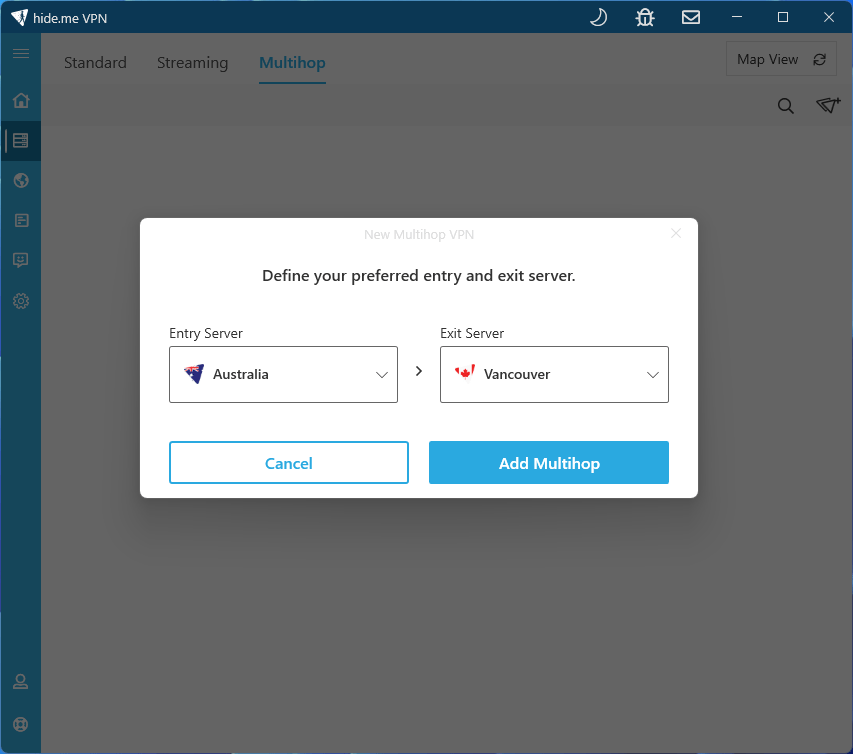
Task: Click the add multihop plane icon
Action: point(828,105)
